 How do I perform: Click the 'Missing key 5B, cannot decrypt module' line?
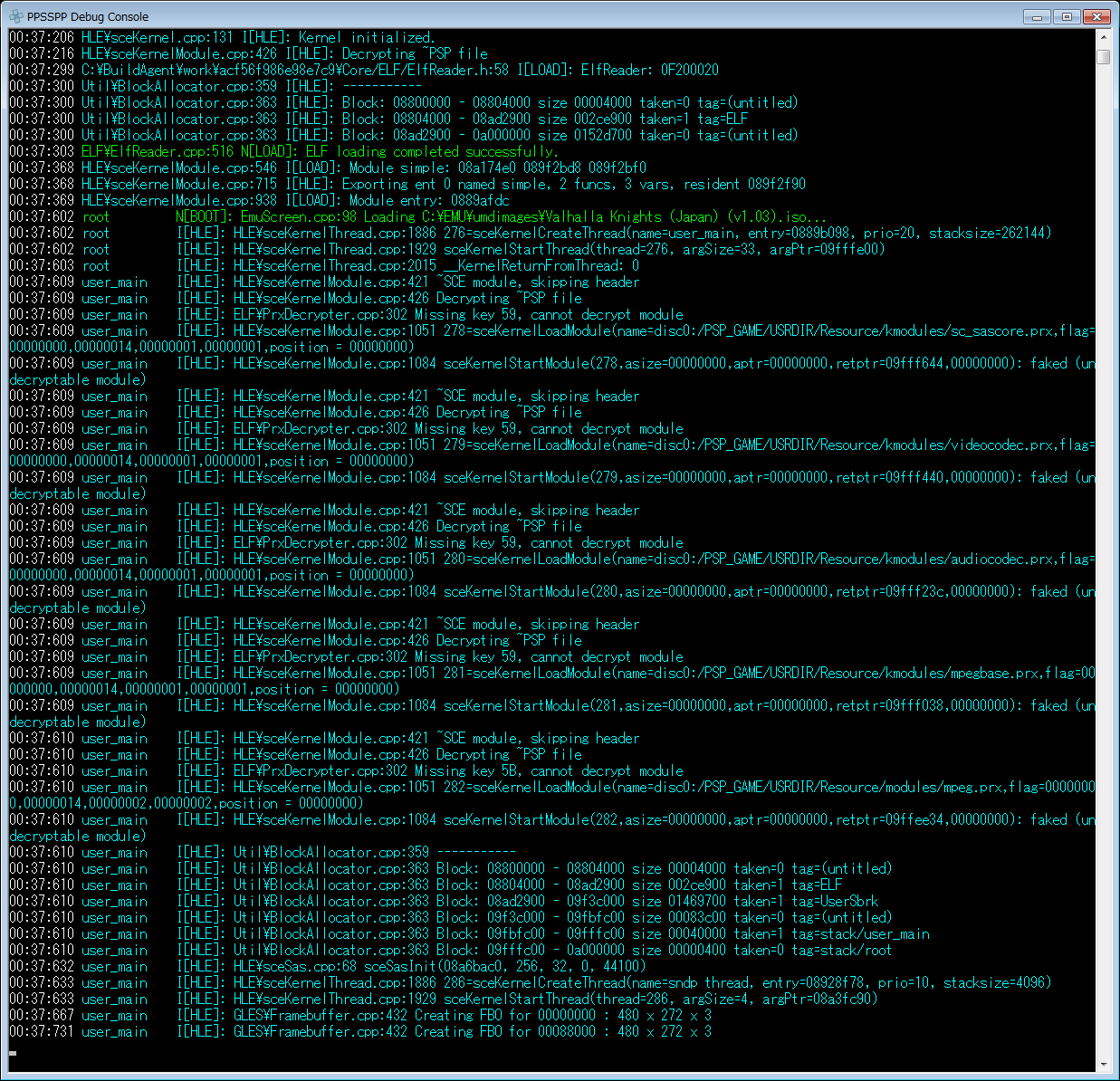point(346,770)
